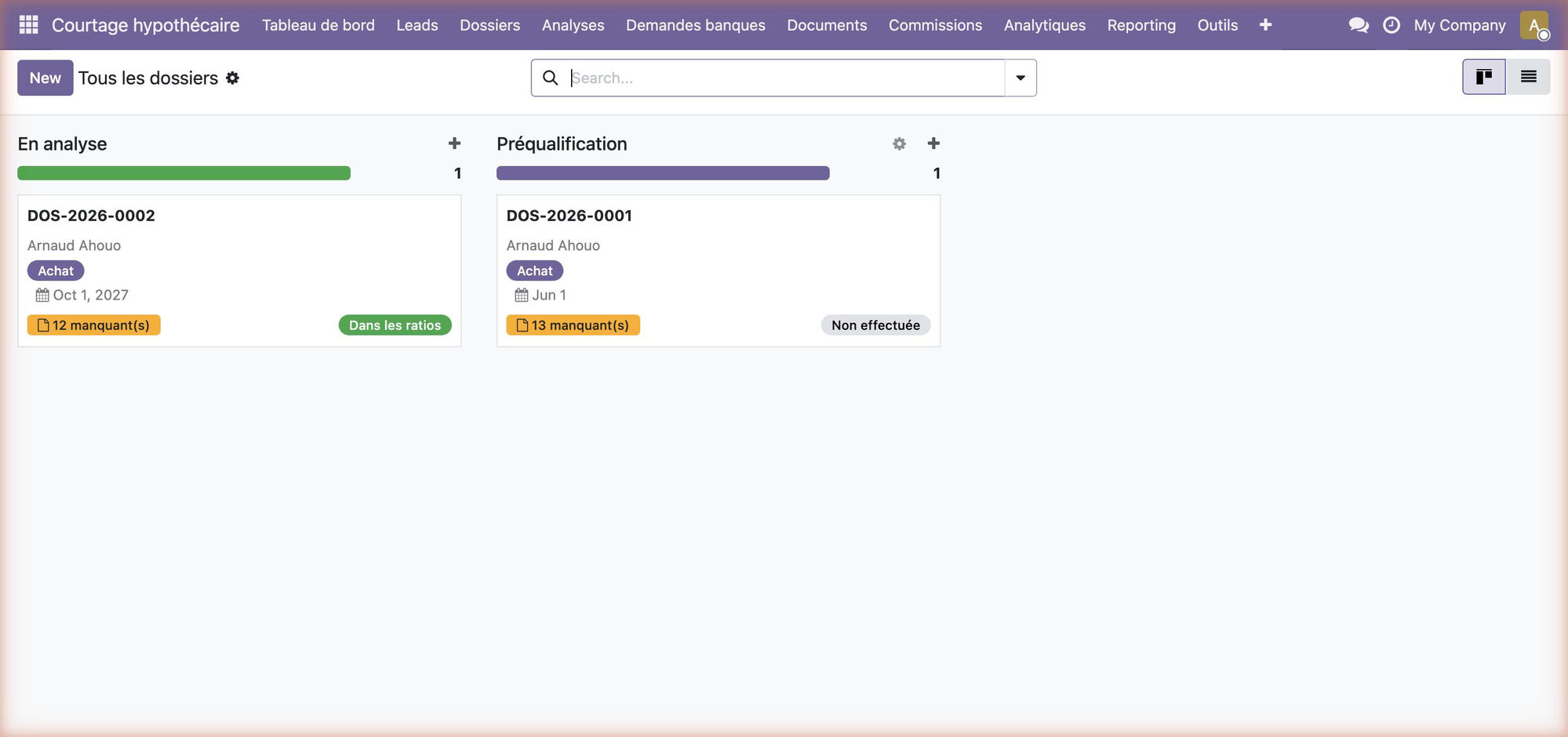Open dossier DOS-2026-0001 card

click(719, 270)
